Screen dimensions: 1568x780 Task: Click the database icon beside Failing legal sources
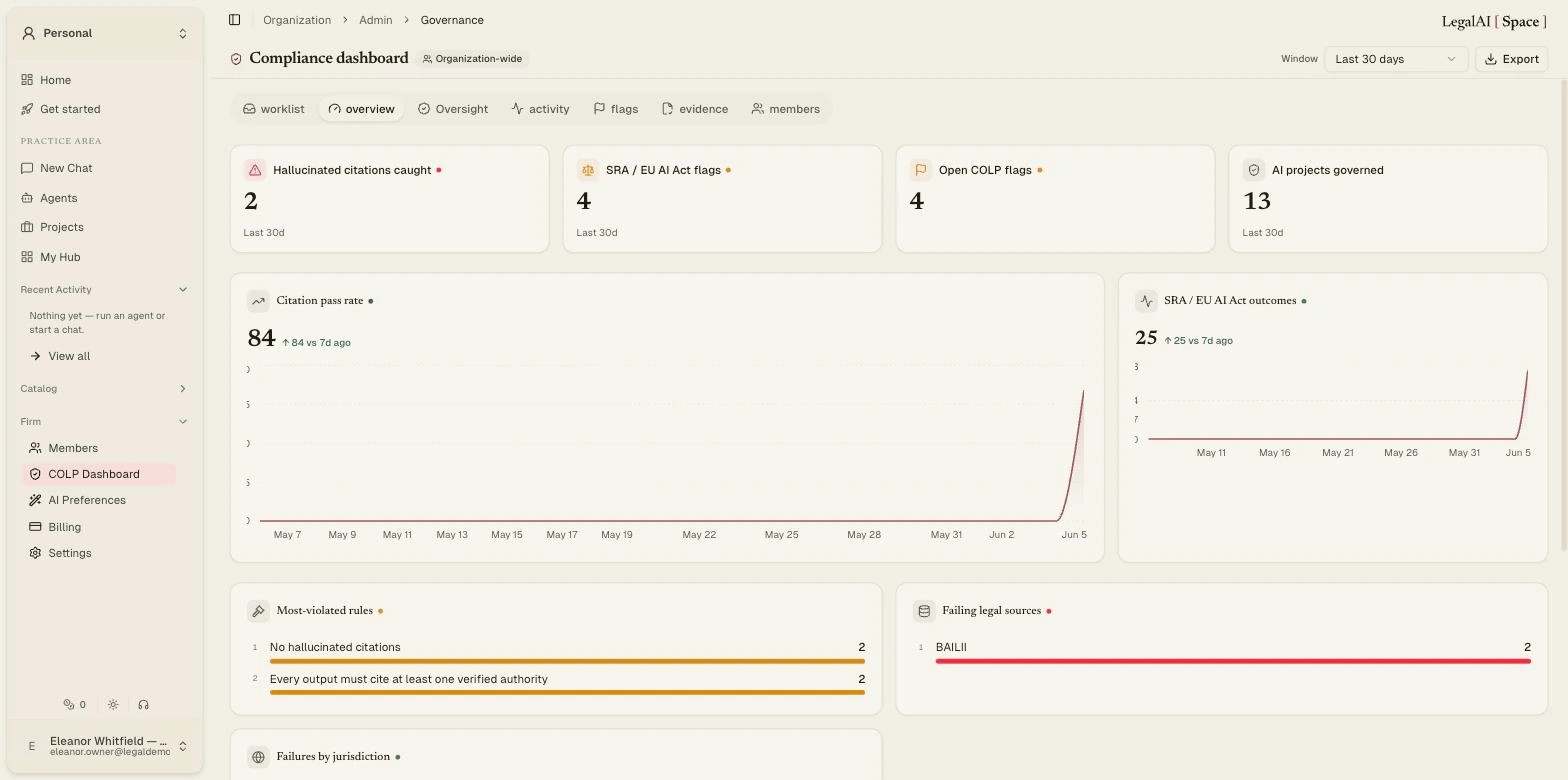tap(924, 611)
